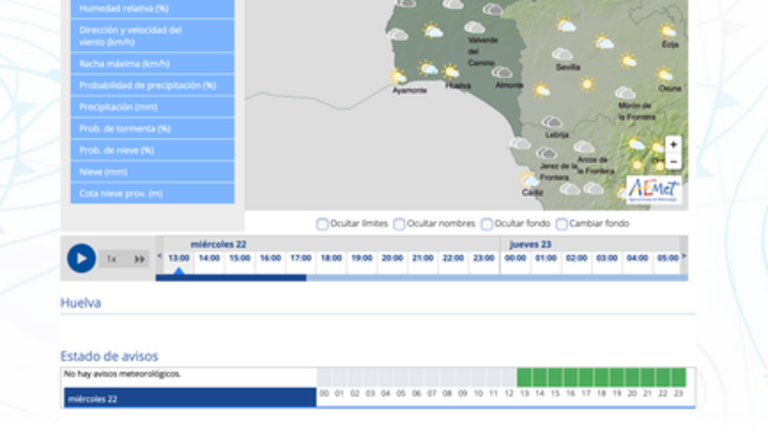This screenshot has height=432, width=768.
Task: Enable the Ocultar límites checkbox
Action: click(x=322, y=224)
